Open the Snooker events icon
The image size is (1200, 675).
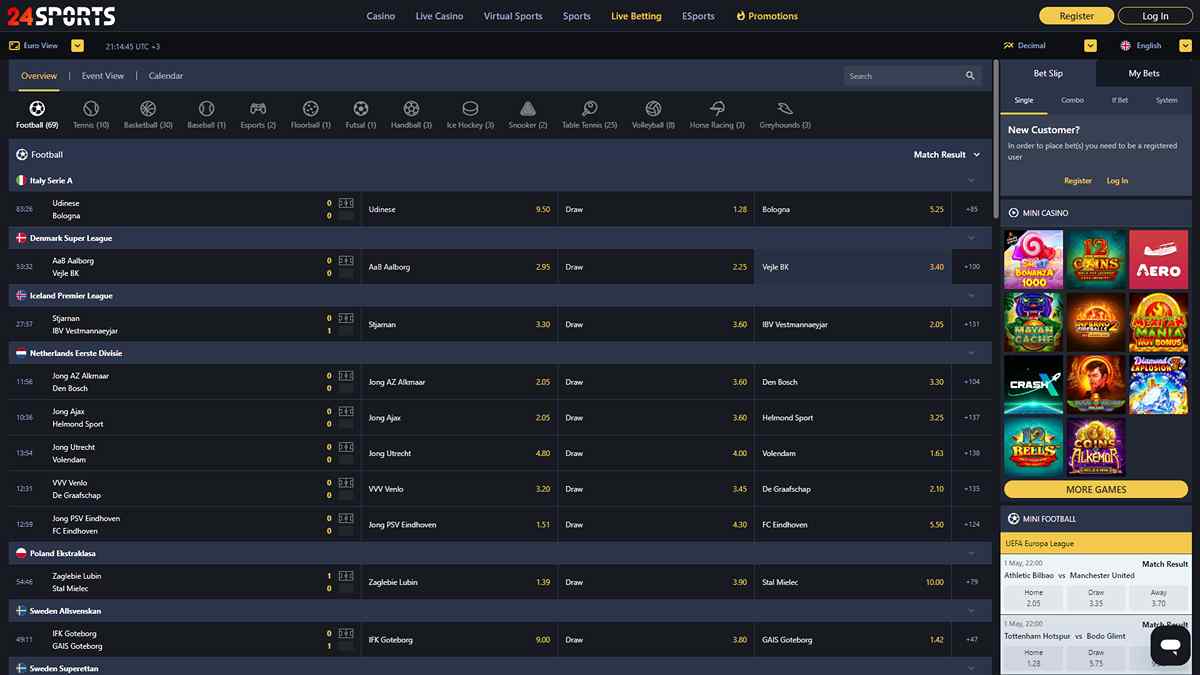point(527,110)
